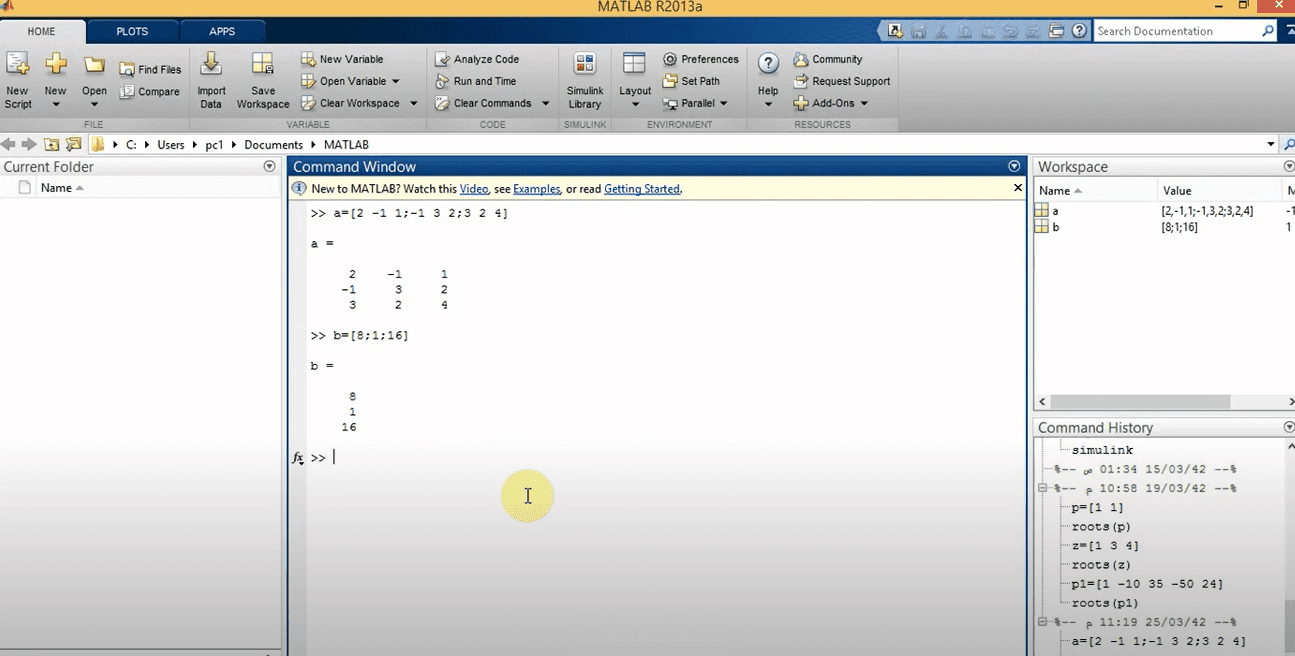This screenshot has width=1295, height=656.
Task: Click Users in the address path
Action: (x=171, y=145)
